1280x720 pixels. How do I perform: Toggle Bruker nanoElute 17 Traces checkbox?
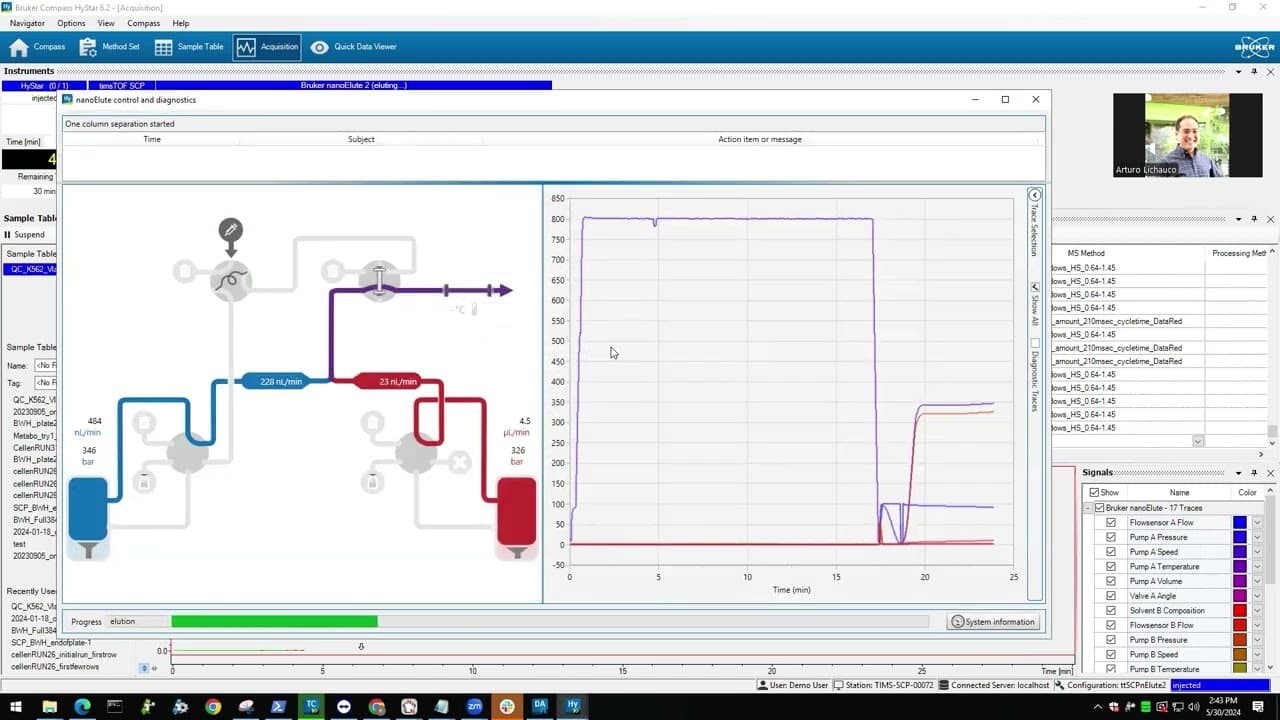pyautogui.click(x=1099, y=508)
